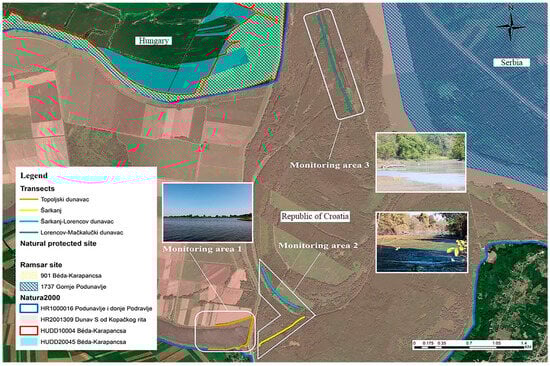The width and height of the screenshot is (550, 366).
Task: Click the dark Lorencov-Mačkalučki line symbol
Action: point(29,232)
